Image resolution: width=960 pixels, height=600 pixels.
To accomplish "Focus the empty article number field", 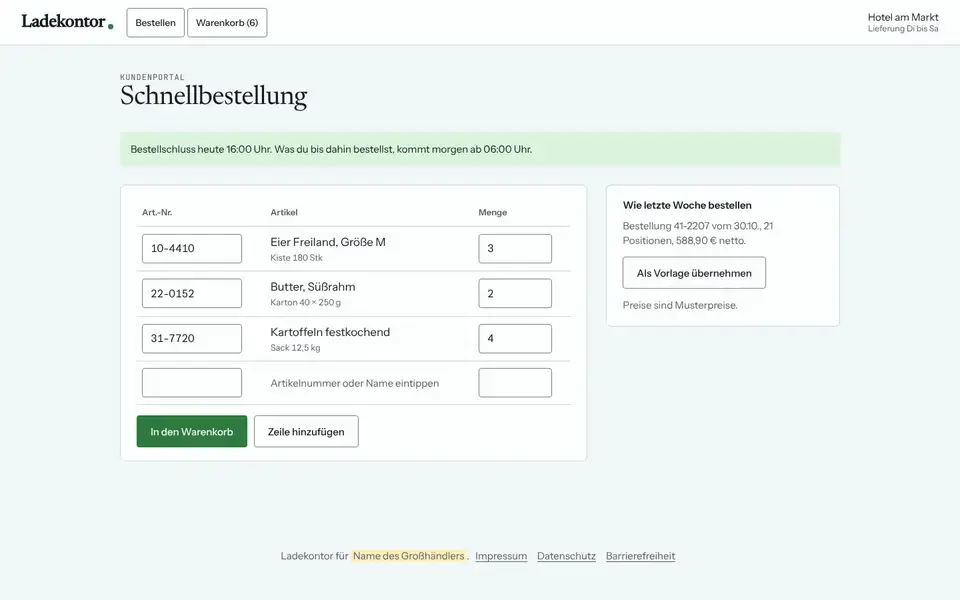I will click(192, 383).
